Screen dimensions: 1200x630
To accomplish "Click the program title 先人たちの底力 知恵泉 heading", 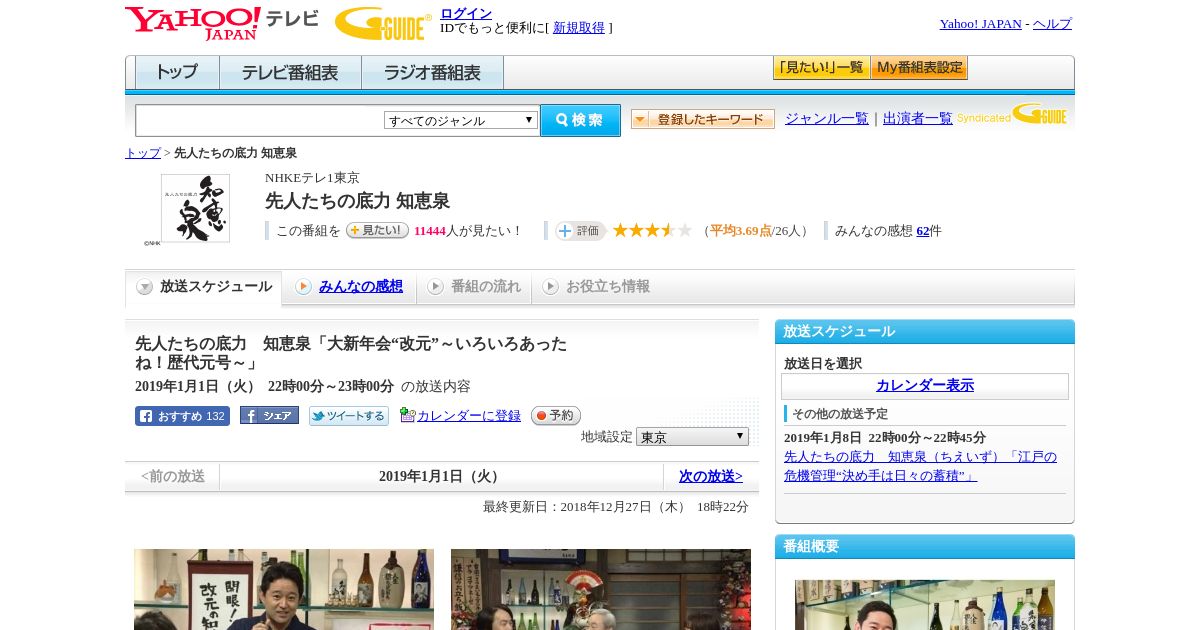I will click(357, 201).
